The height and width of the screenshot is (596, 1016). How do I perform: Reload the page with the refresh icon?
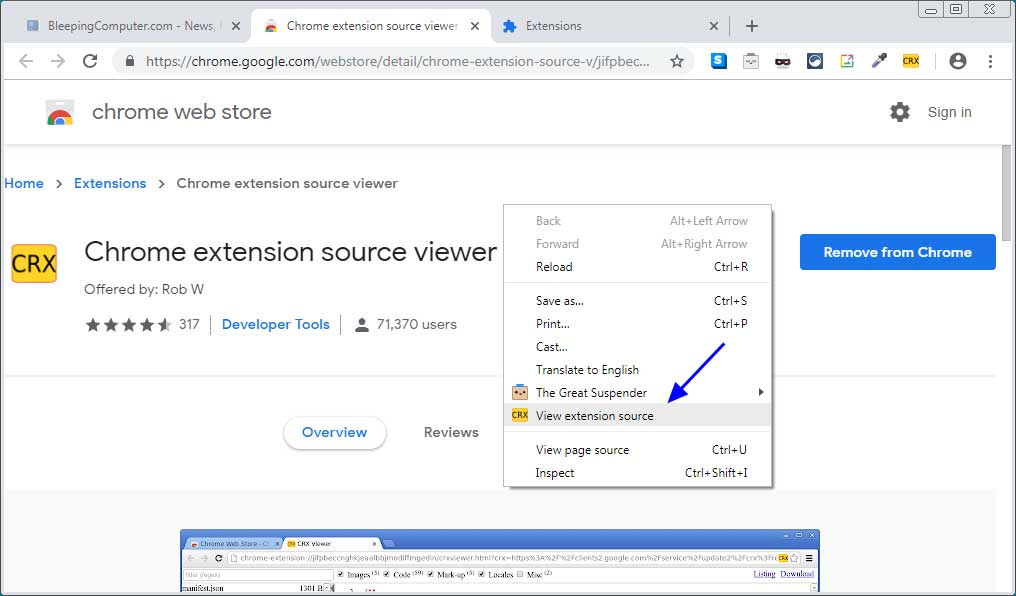(x=90, y=60)
